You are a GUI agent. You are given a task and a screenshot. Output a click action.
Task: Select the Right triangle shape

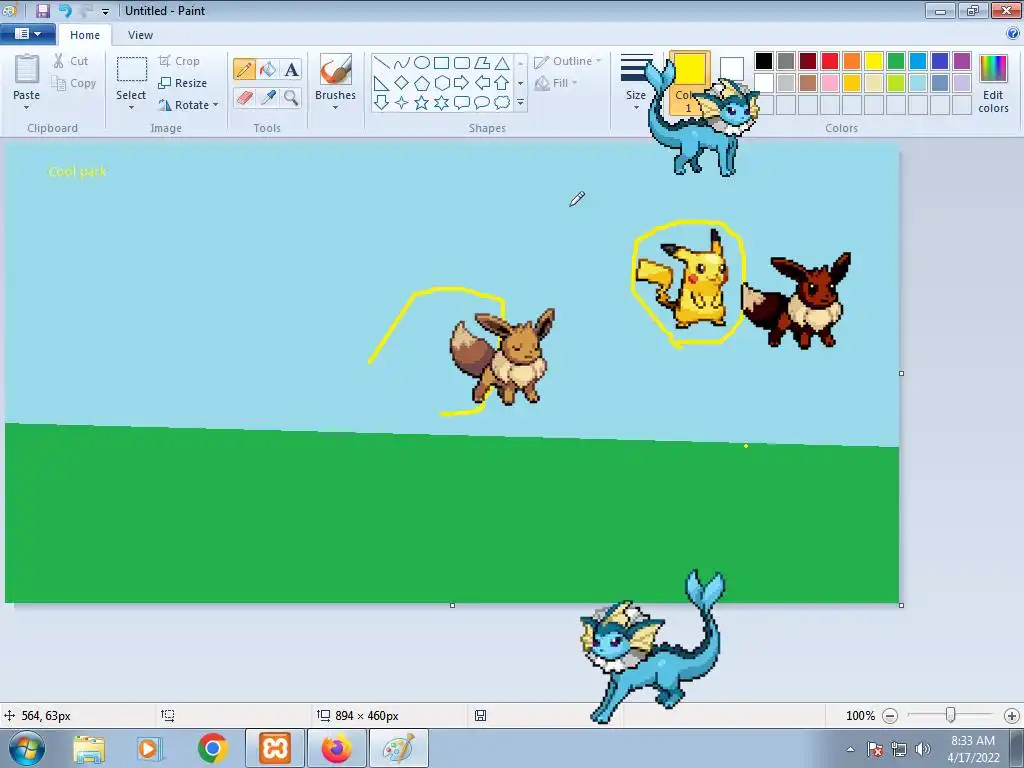382,83
